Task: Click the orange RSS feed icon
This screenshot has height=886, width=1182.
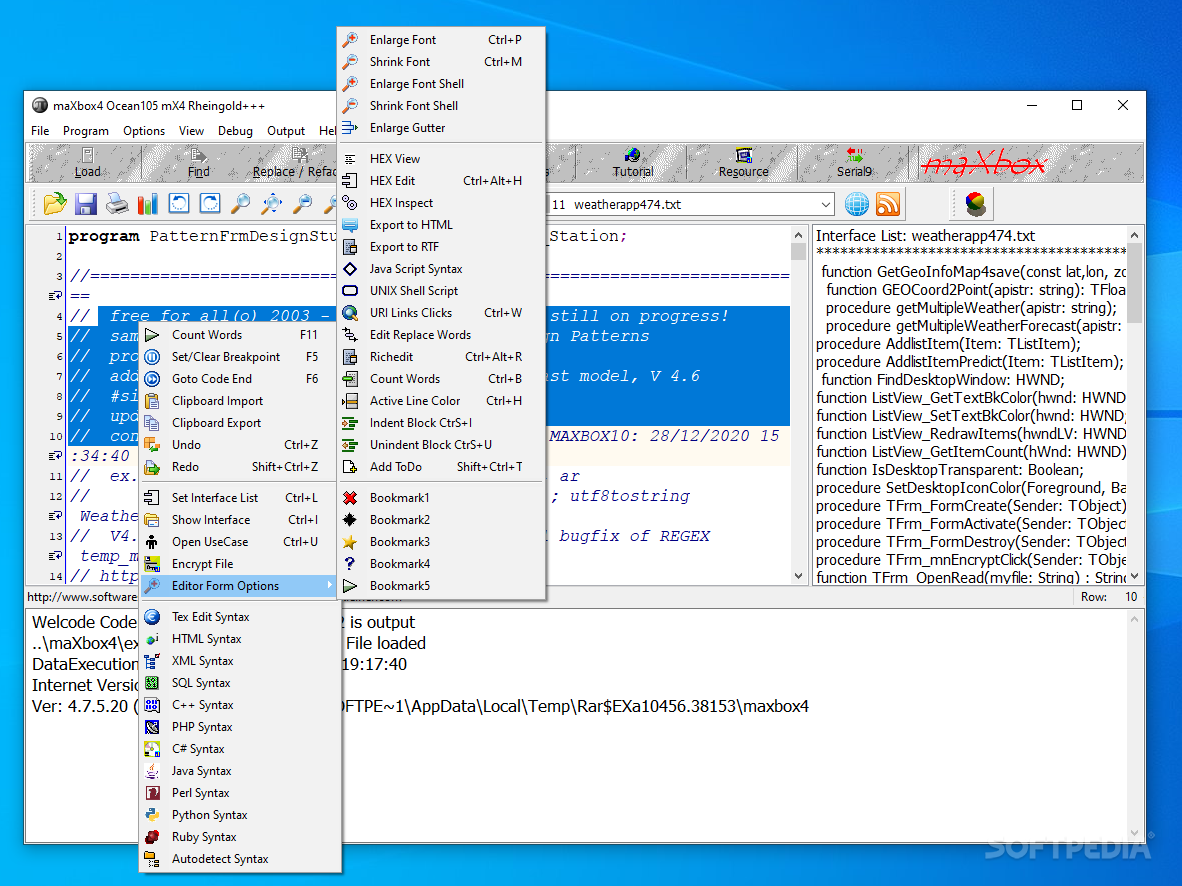Action: click(x=888, y=204)
